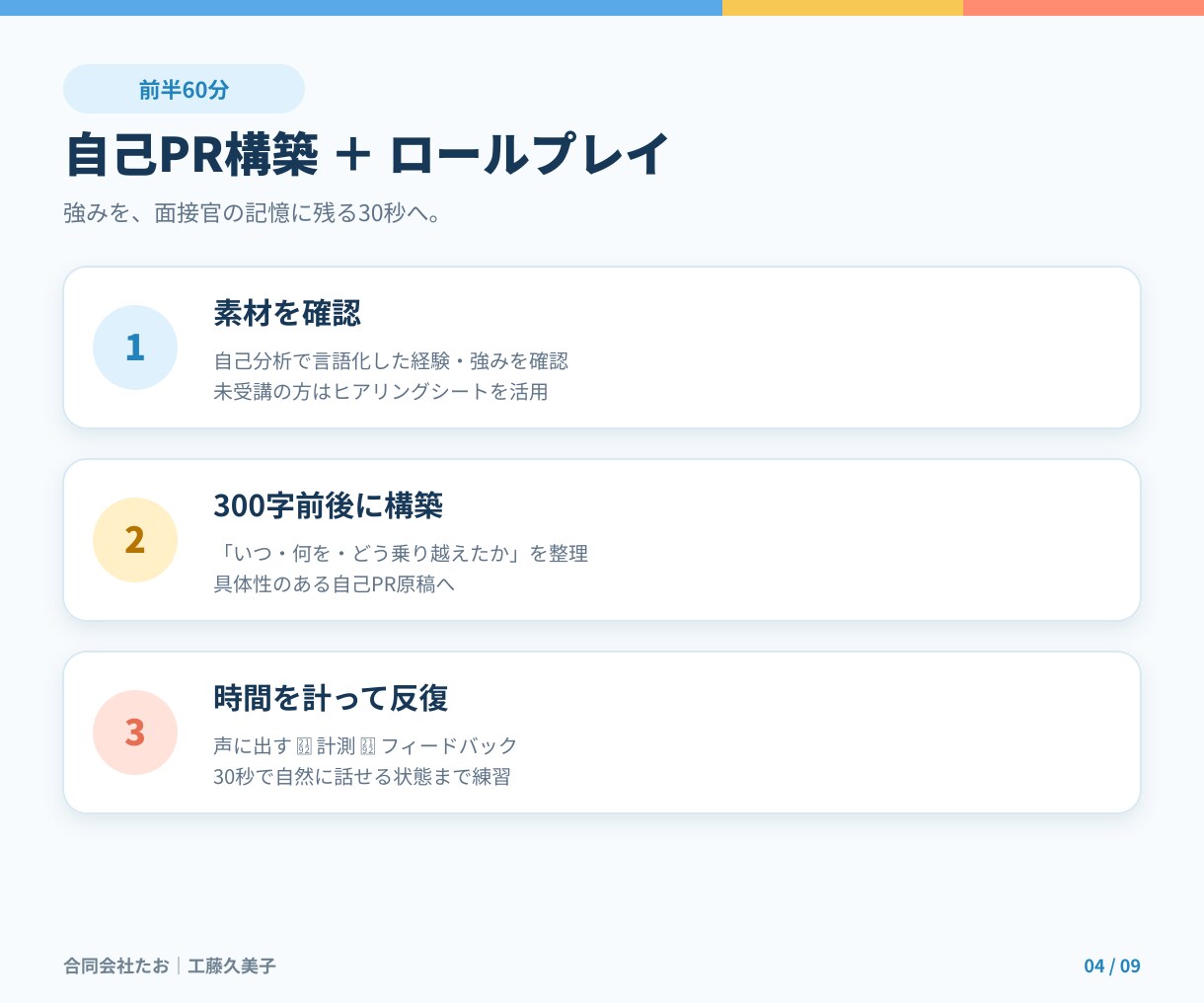Click the number 3 circle icon

[135, 733]
